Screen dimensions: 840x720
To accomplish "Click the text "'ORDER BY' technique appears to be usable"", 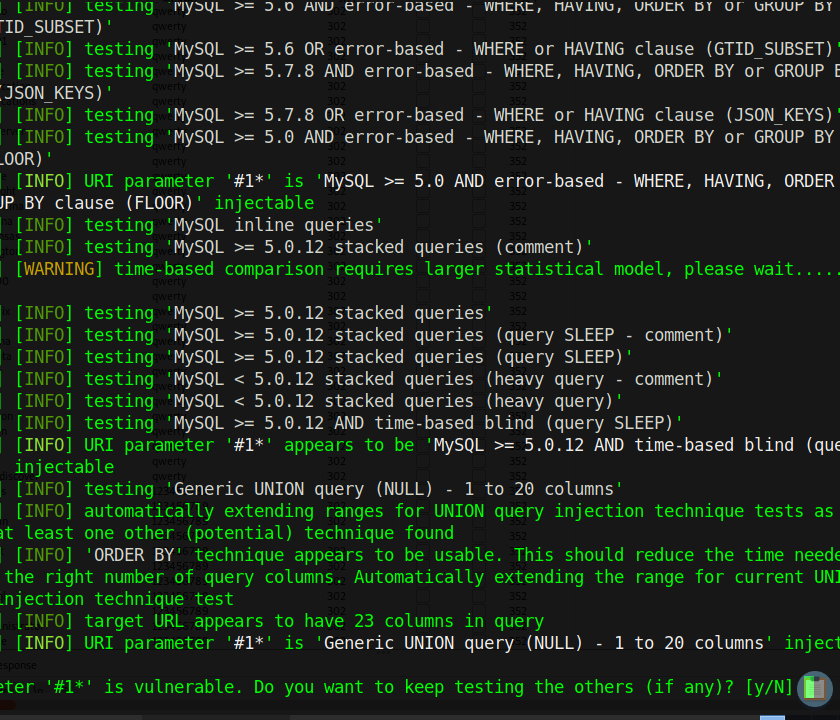I will [x=294, y=554].
